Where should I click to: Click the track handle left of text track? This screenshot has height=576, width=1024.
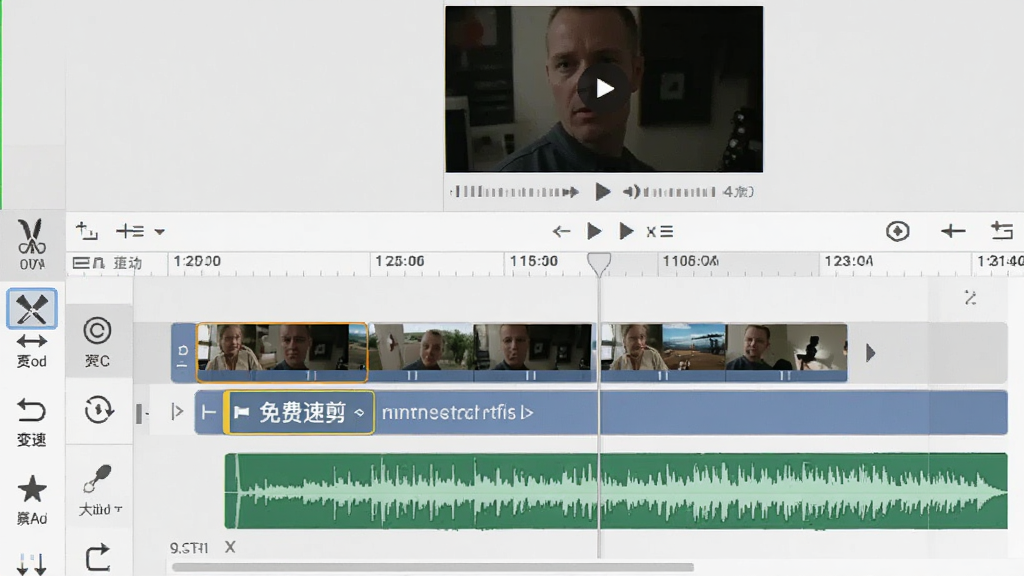pos(139,413)
